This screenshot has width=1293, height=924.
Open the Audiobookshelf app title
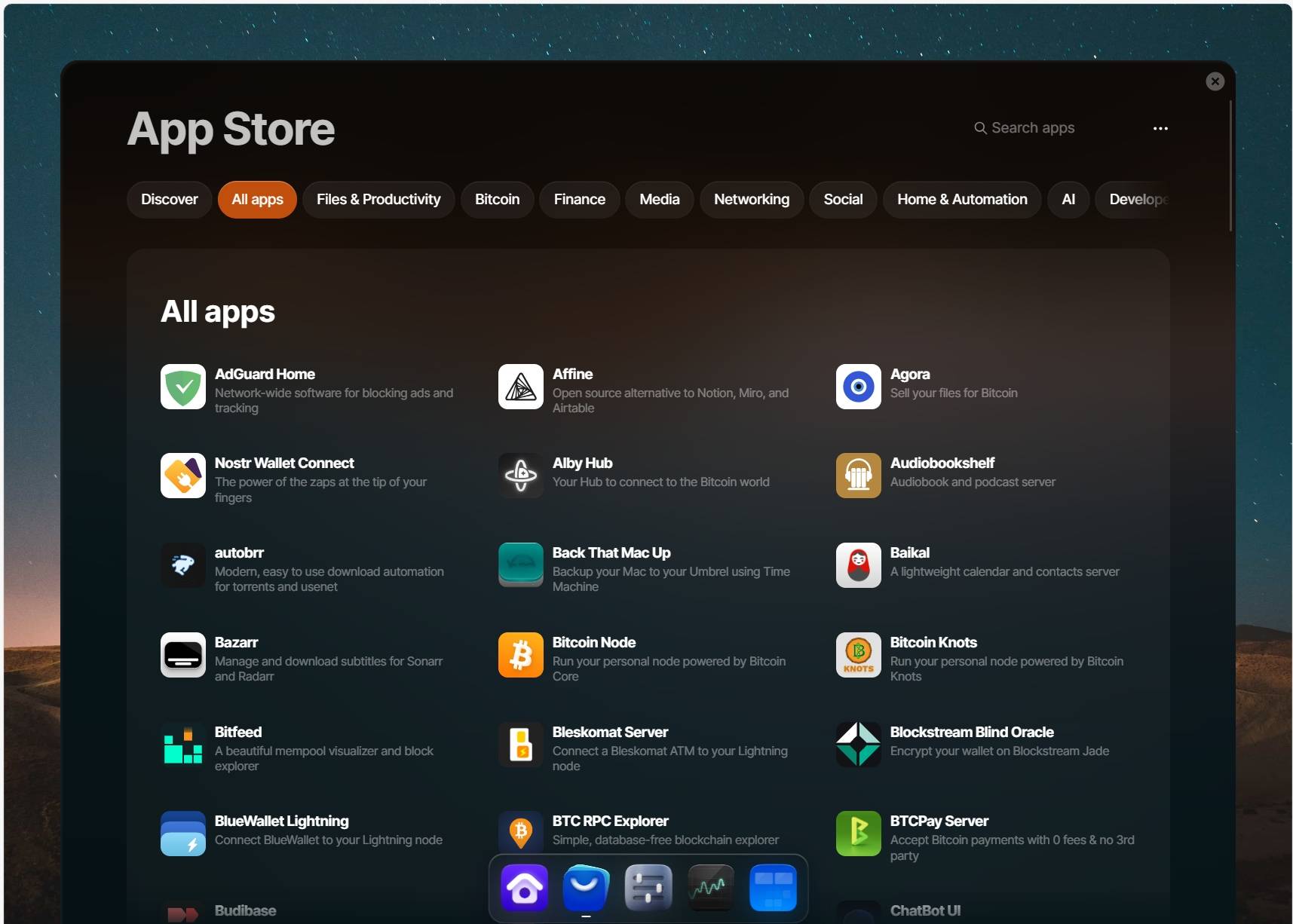[x=942, y=463]
